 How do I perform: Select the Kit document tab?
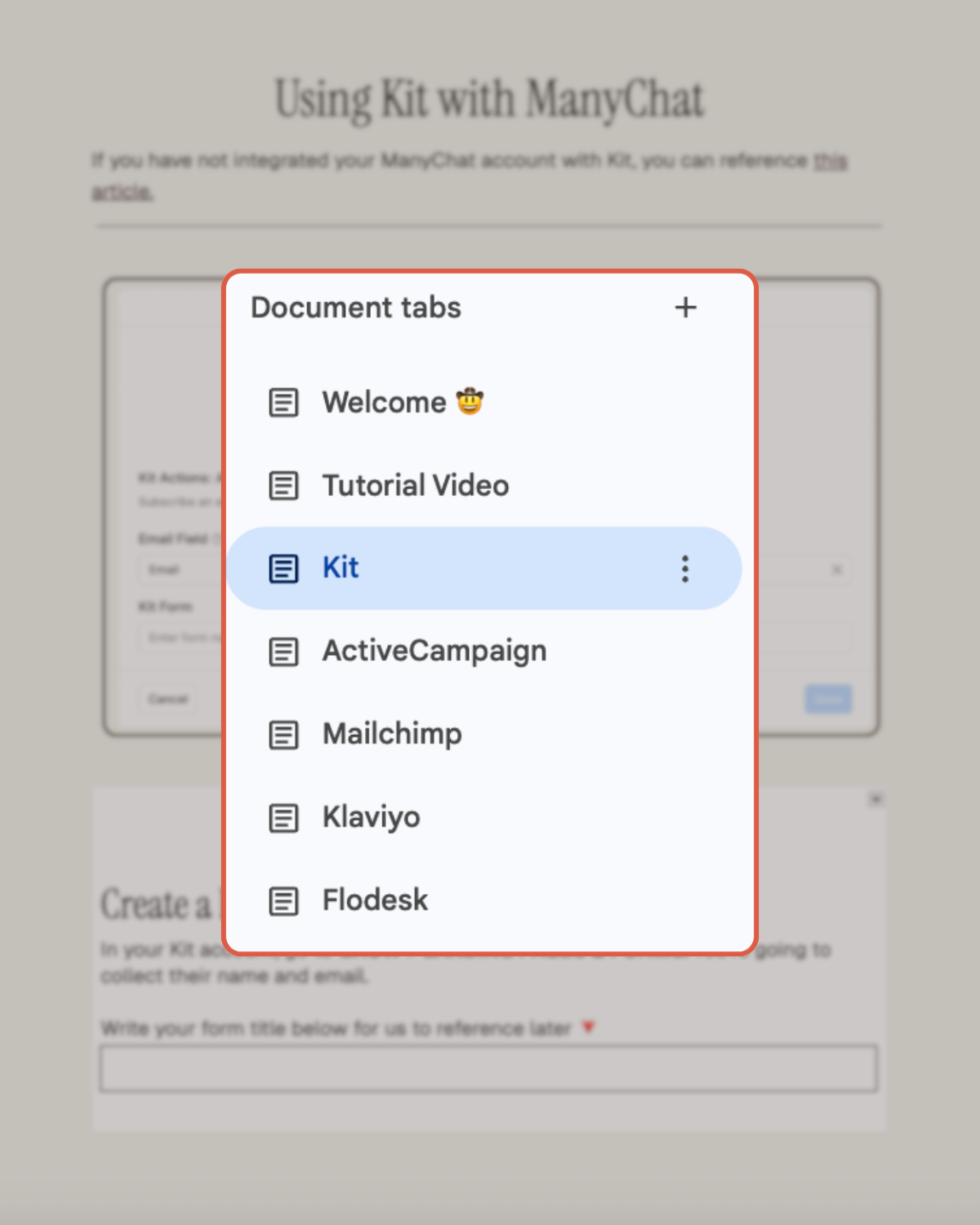(340, 567)
